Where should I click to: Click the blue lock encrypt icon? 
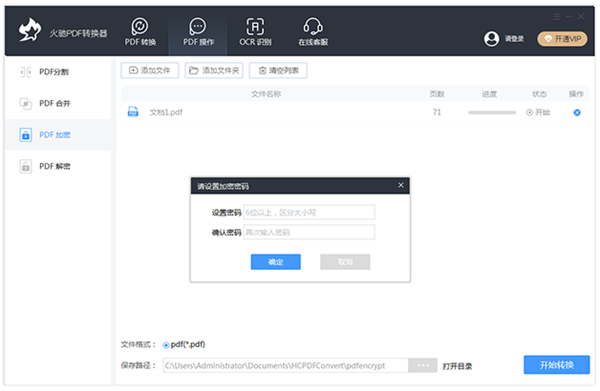(x=25, y=135)
